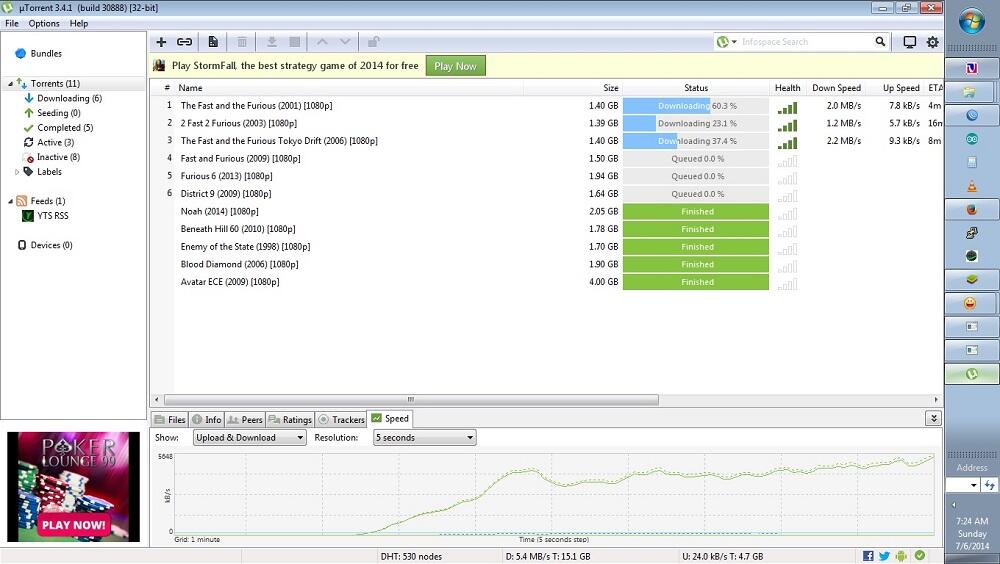Select the YTS RSS feed
This screenshot has width=1000, height=564.
click(52, 216)
